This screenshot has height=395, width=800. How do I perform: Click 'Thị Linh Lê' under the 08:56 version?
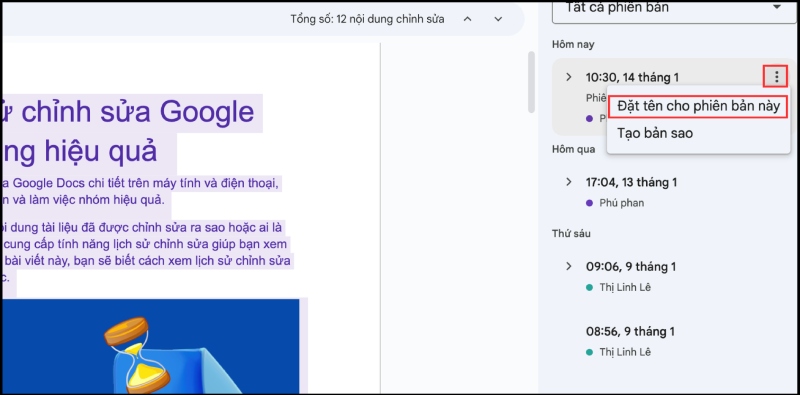pyautogui.click(x=625, y=352)
